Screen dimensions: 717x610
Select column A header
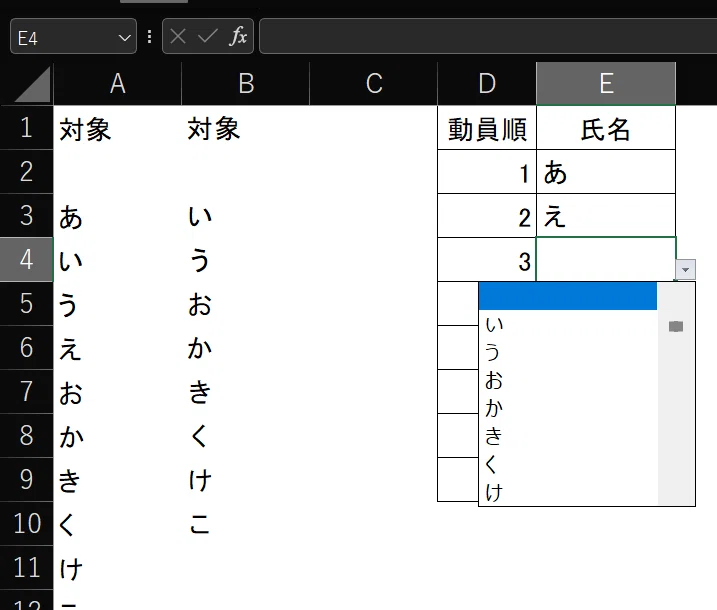[x=118, y=84]
